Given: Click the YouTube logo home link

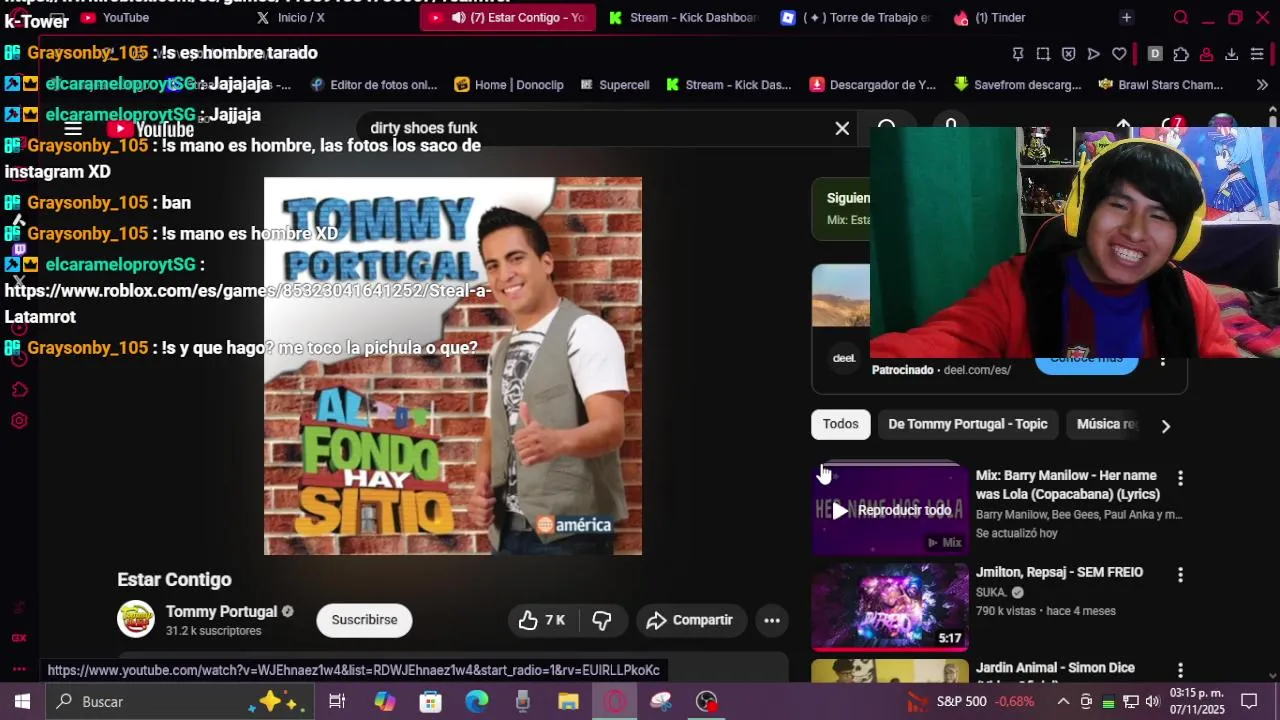Looking at the screenshot, I should pos(151,129).
